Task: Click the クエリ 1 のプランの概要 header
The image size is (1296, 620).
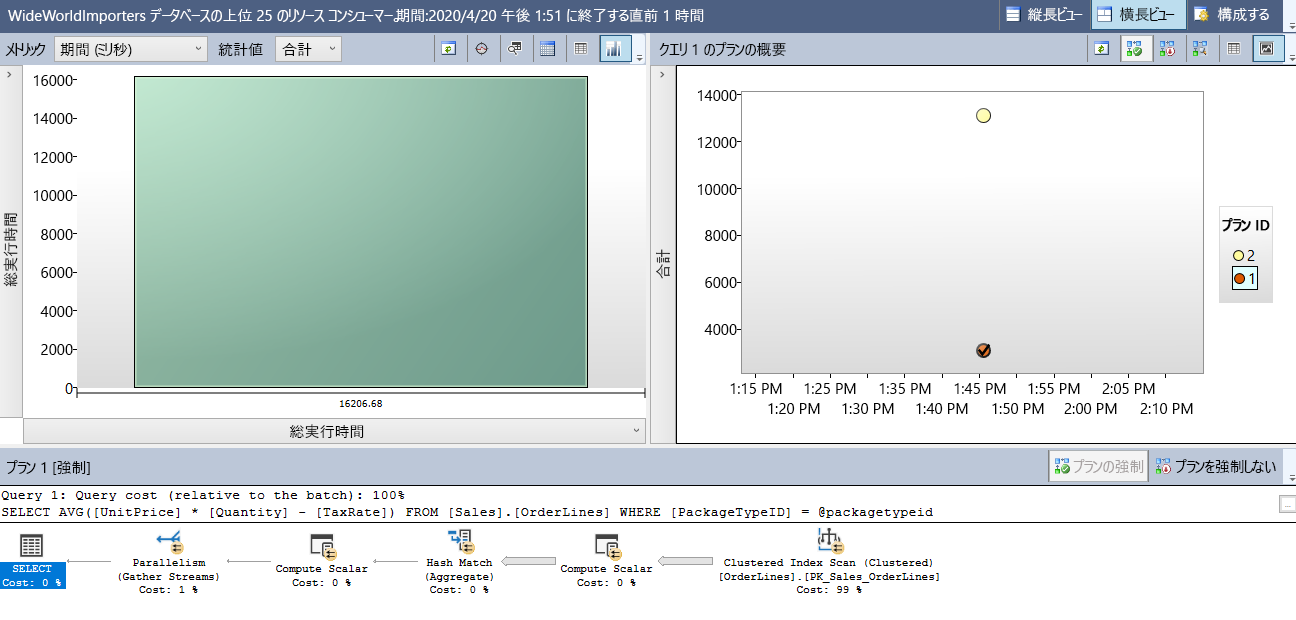Action: (x=722, y=49)
